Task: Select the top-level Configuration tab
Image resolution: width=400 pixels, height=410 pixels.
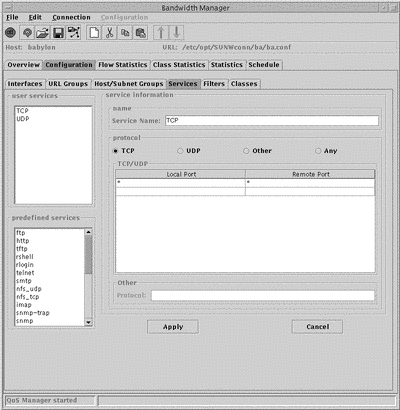Action: 69,65
